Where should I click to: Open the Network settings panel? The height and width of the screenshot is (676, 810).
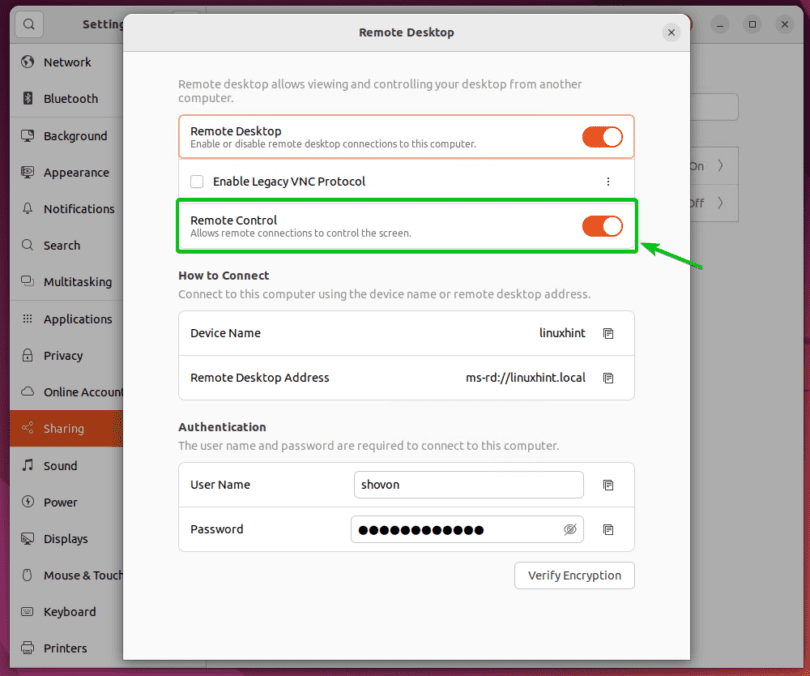tap(67, 62)
